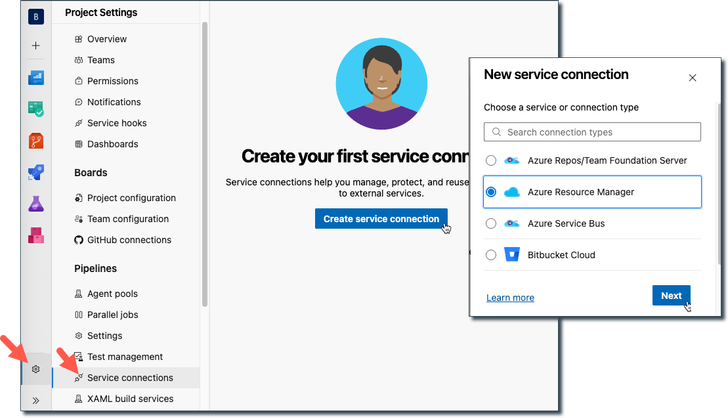Select Azure Resource Manager radio button
The height and width of the screenshot is (418, 728).
coord(490,192)
